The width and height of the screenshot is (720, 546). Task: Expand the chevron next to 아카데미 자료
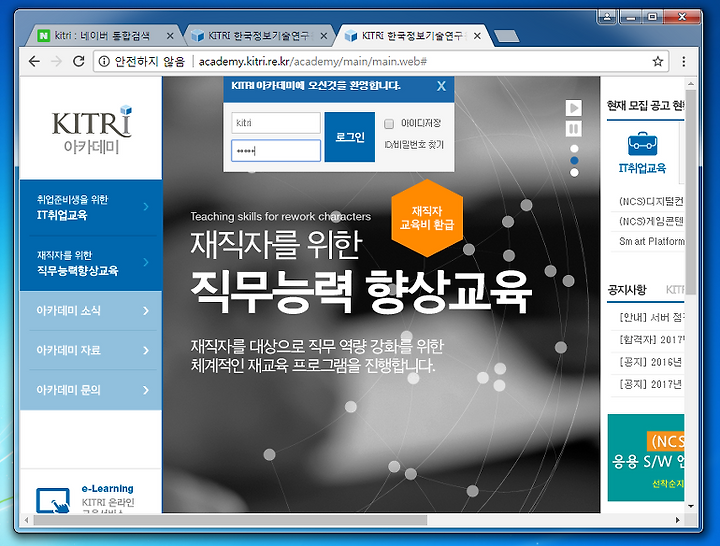146,350
